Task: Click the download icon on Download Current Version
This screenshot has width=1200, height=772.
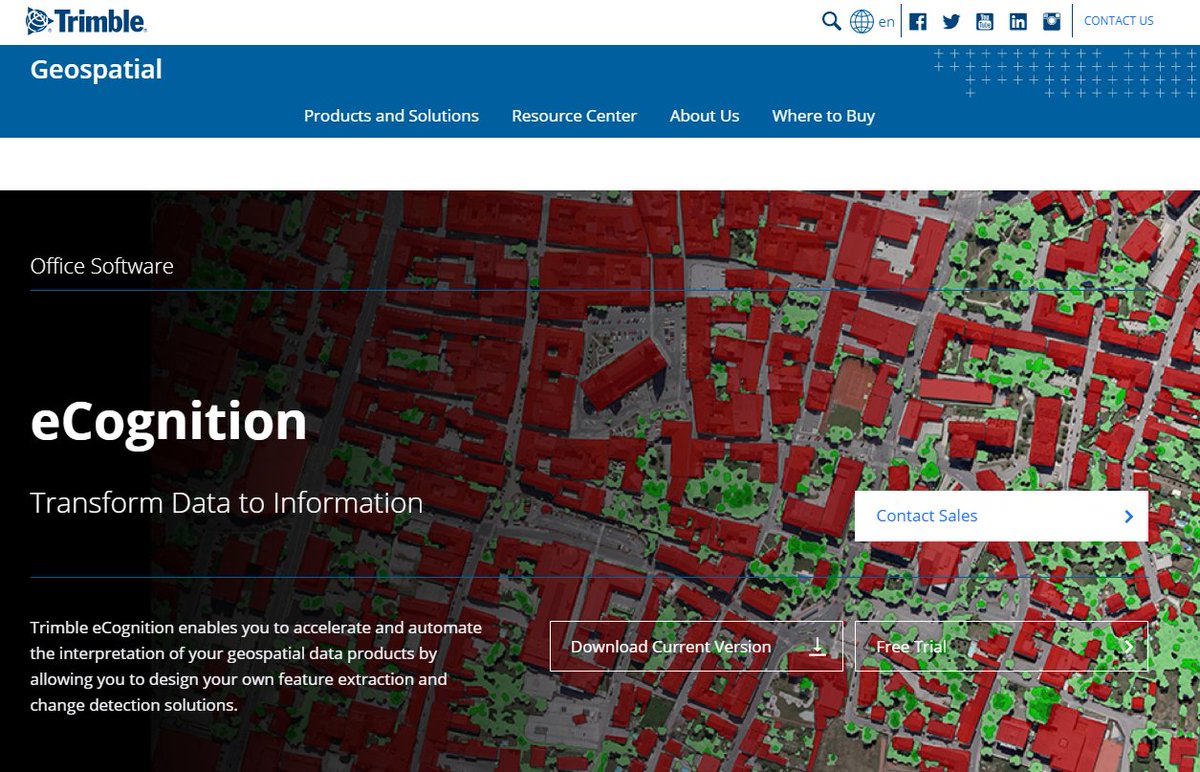Action: tap(817, 646)
